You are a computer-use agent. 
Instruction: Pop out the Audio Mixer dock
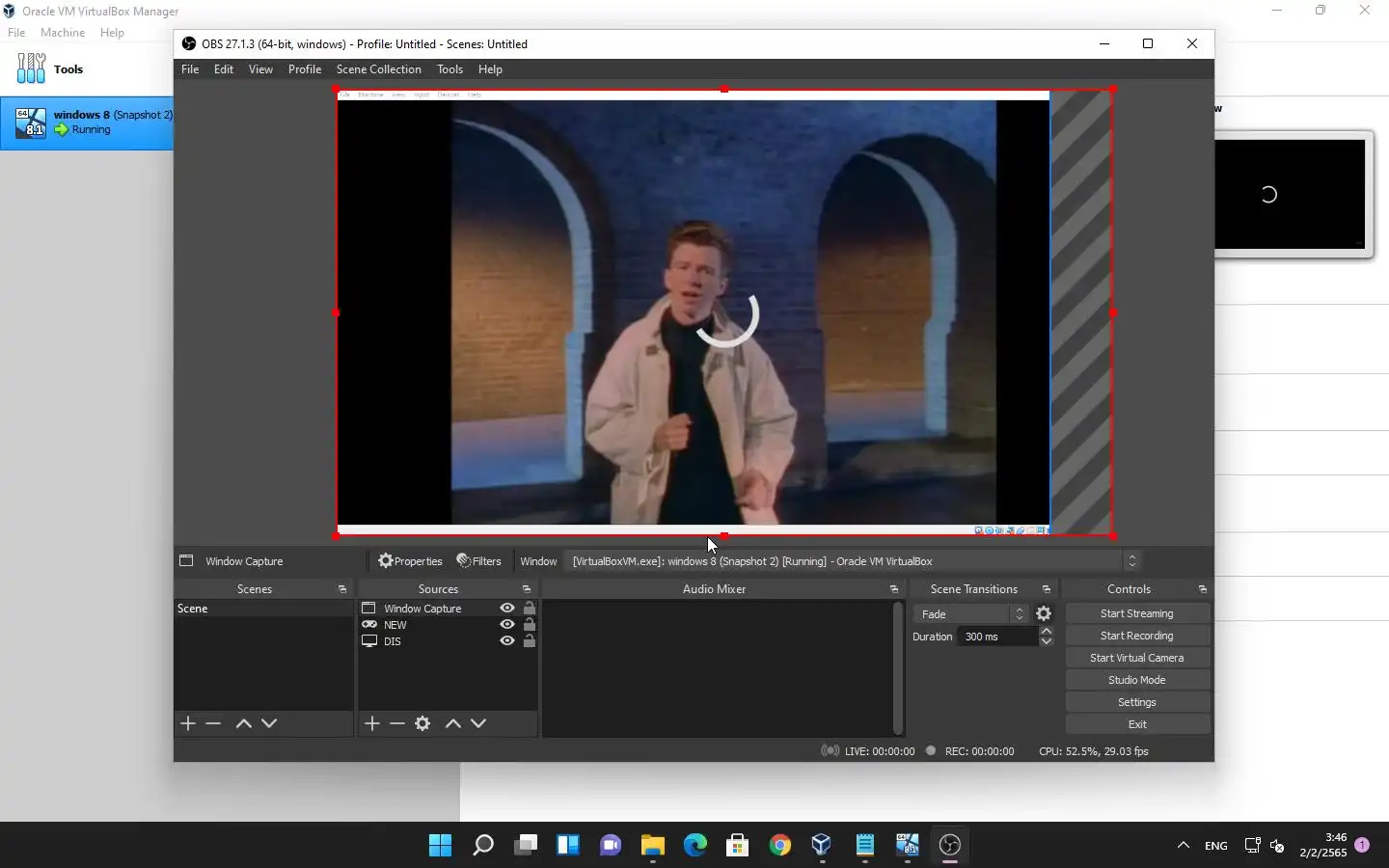894,589
